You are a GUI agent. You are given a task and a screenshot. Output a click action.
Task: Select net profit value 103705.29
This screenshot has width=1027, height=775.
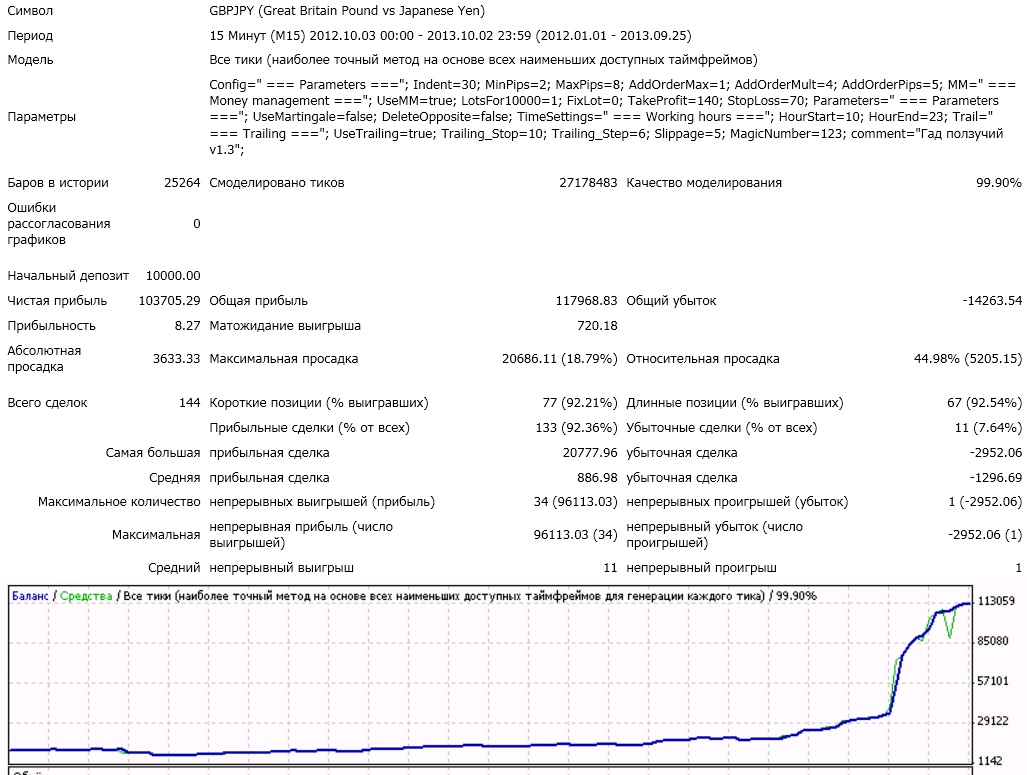pos(169,301)
